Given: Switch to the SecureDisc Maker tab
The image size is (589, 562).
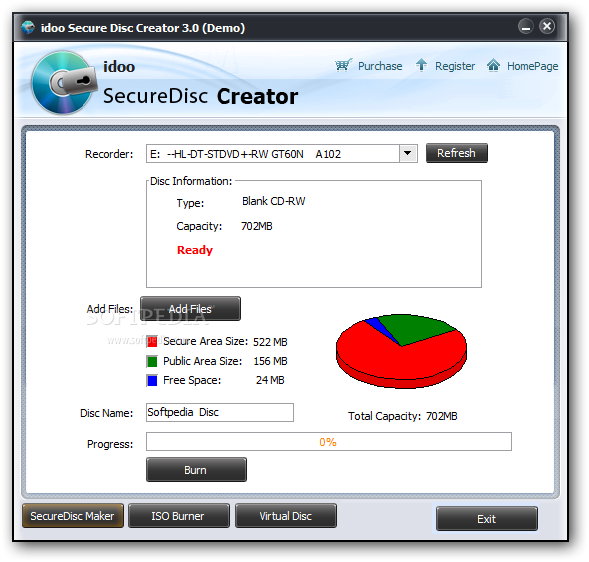Looking at the screenshot, I should tap(72, 516).
